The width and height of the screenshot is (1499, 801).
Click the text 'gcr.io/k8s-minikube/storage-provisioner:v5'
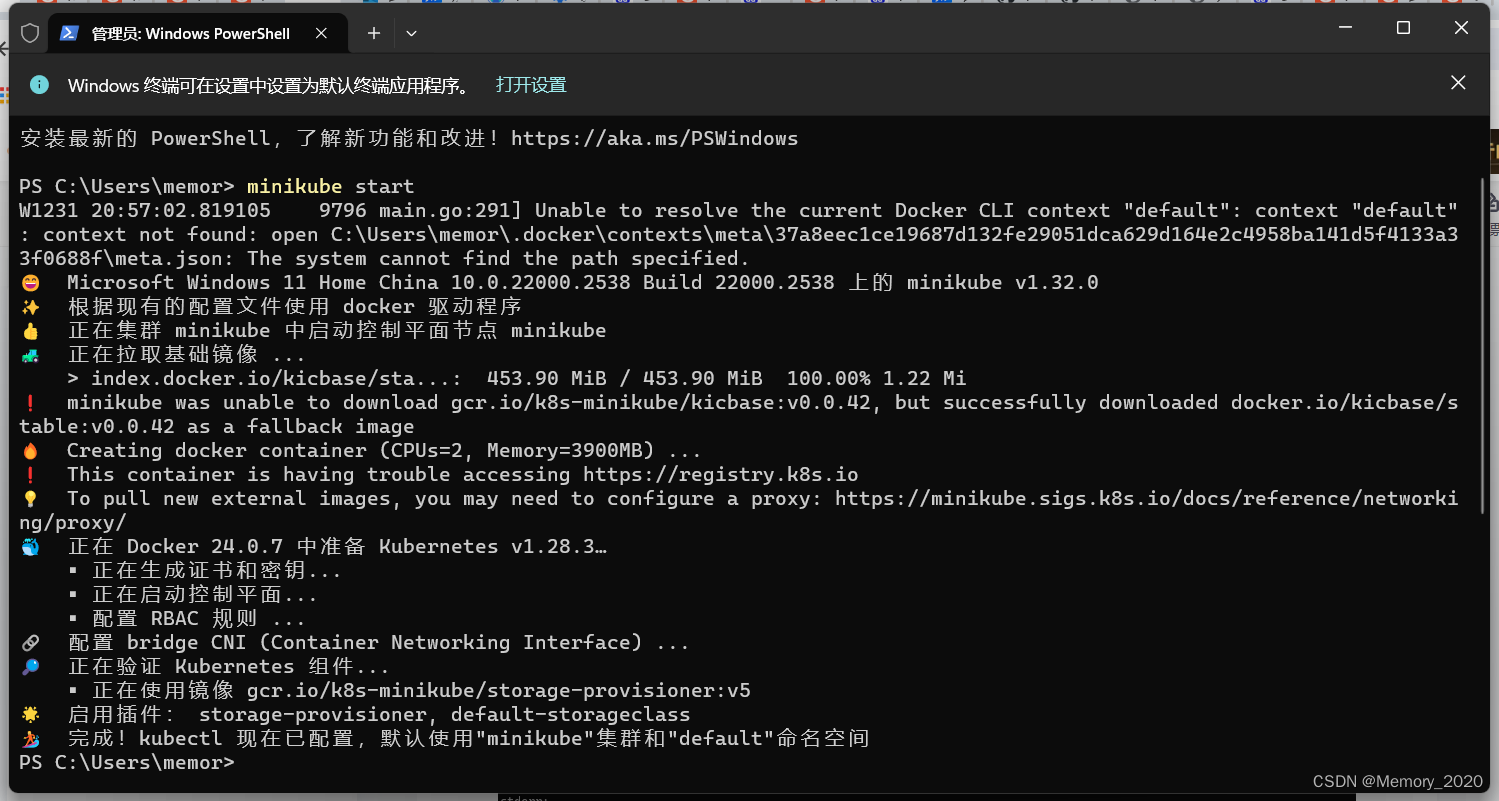point(498,690)
